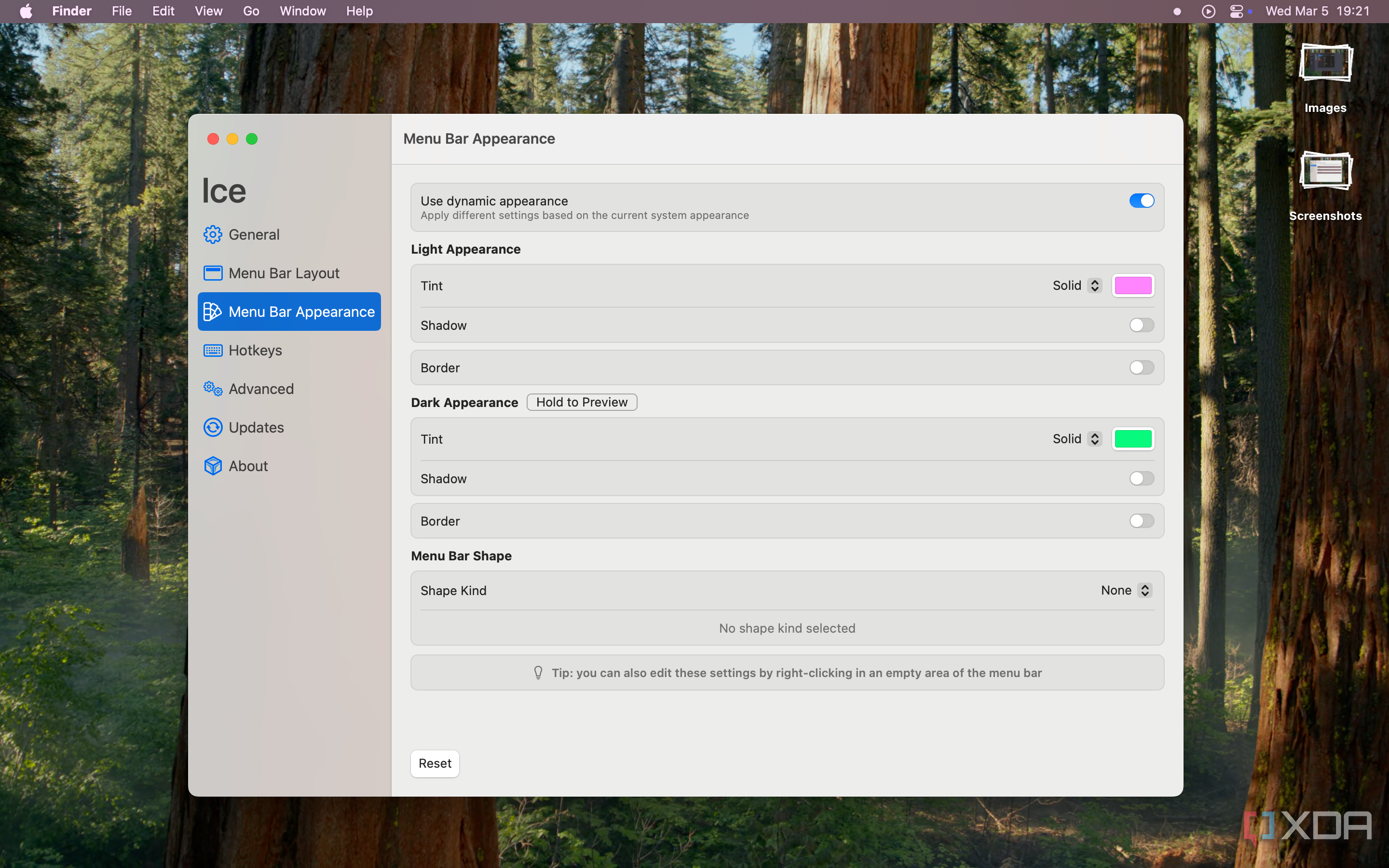
Task: Click the Hotkeys keyboard icon
Action: tap(212, 350)
